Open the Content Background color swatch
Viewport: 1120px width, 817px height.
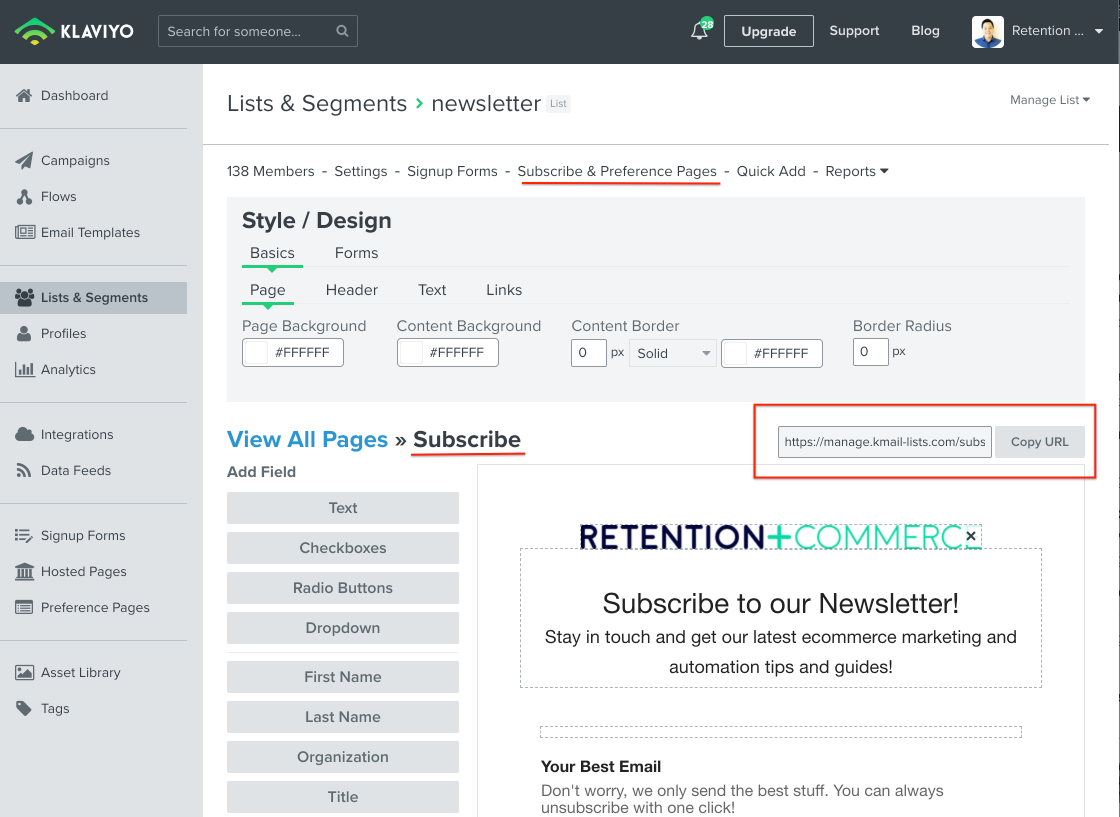[411, 353]
